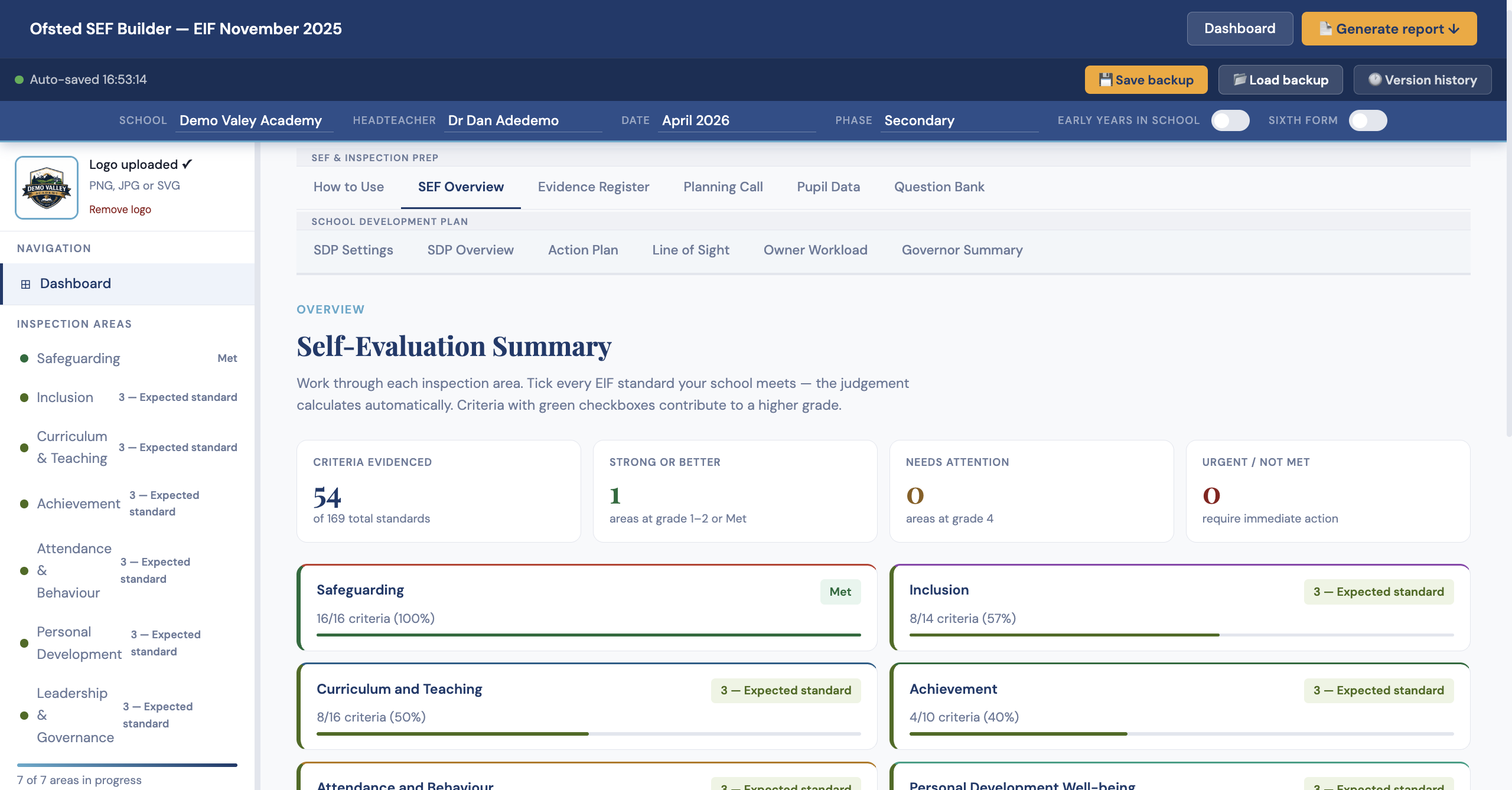Click the Urgent / Not Met count
Viewport: 1512px width, 790px height.
(x=1211, y=496)
